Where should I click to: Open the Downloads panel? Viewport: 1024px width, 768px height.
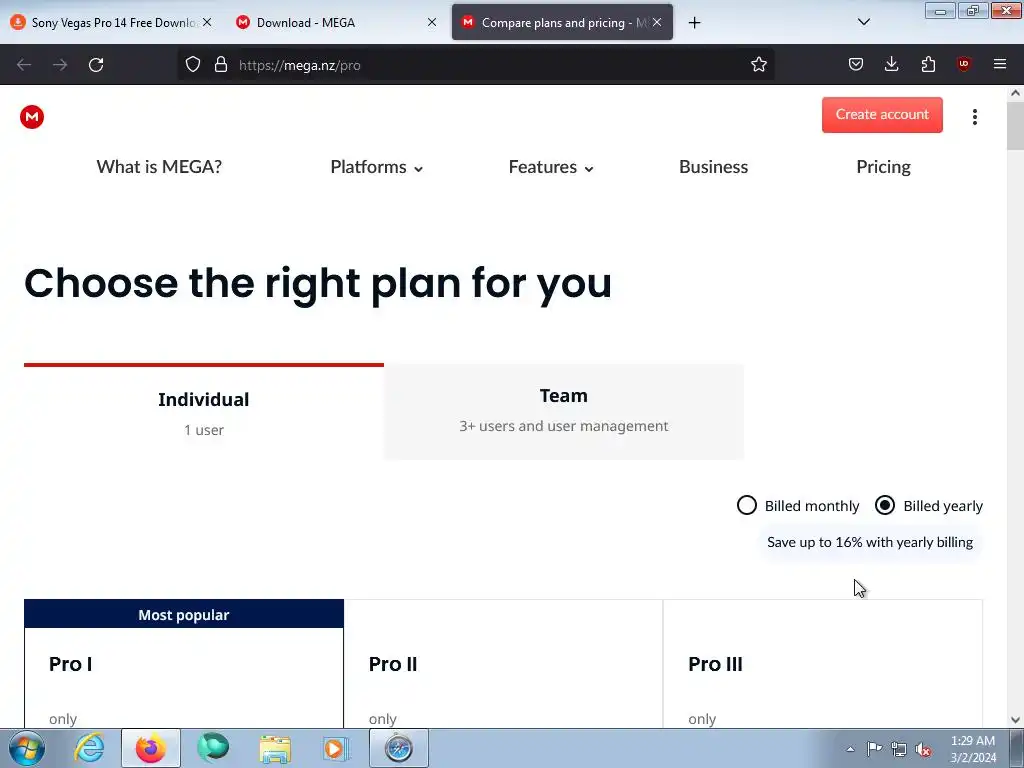pyautogui.click(x=891, y=64)
